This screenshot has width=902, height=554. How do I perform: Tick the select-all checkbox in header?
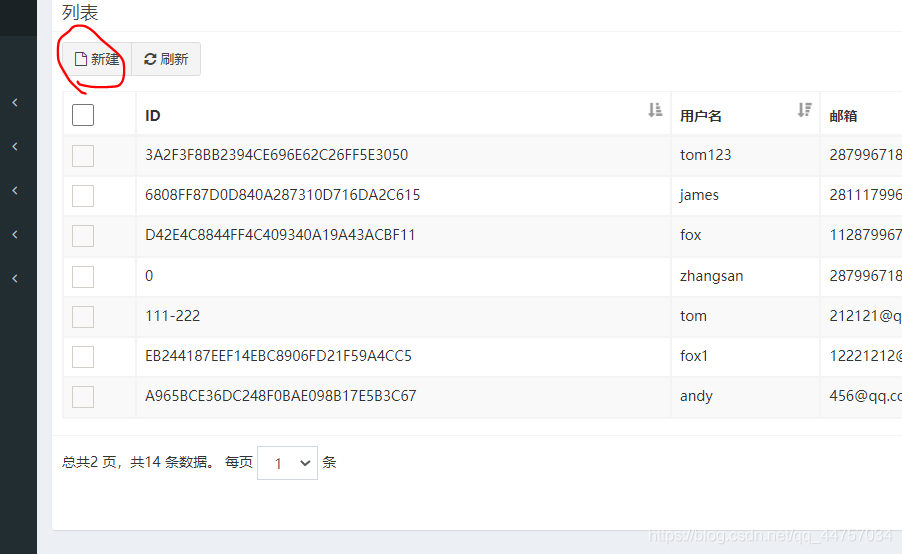83,115
